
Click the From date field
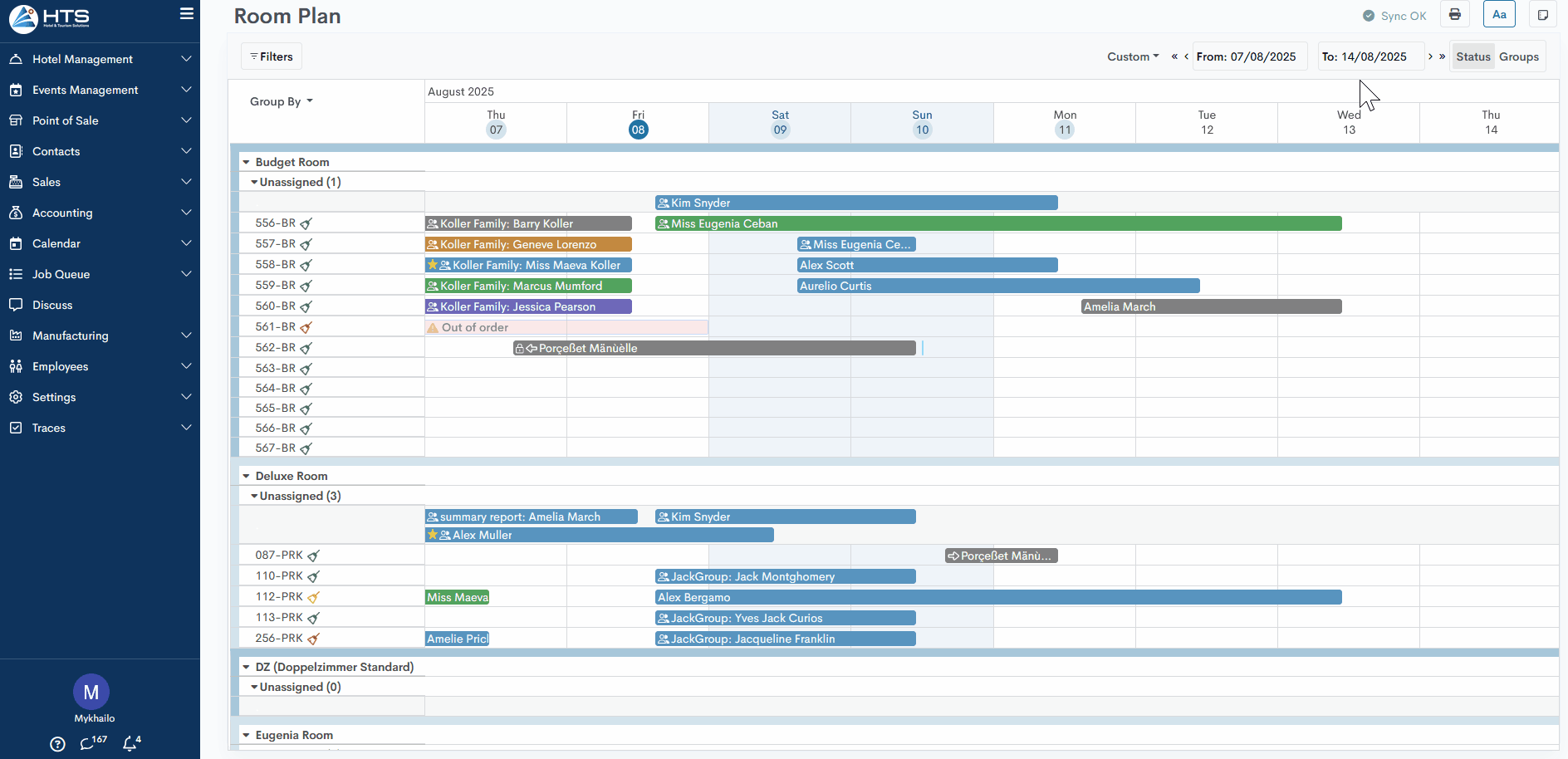(x=1249, y=56)
